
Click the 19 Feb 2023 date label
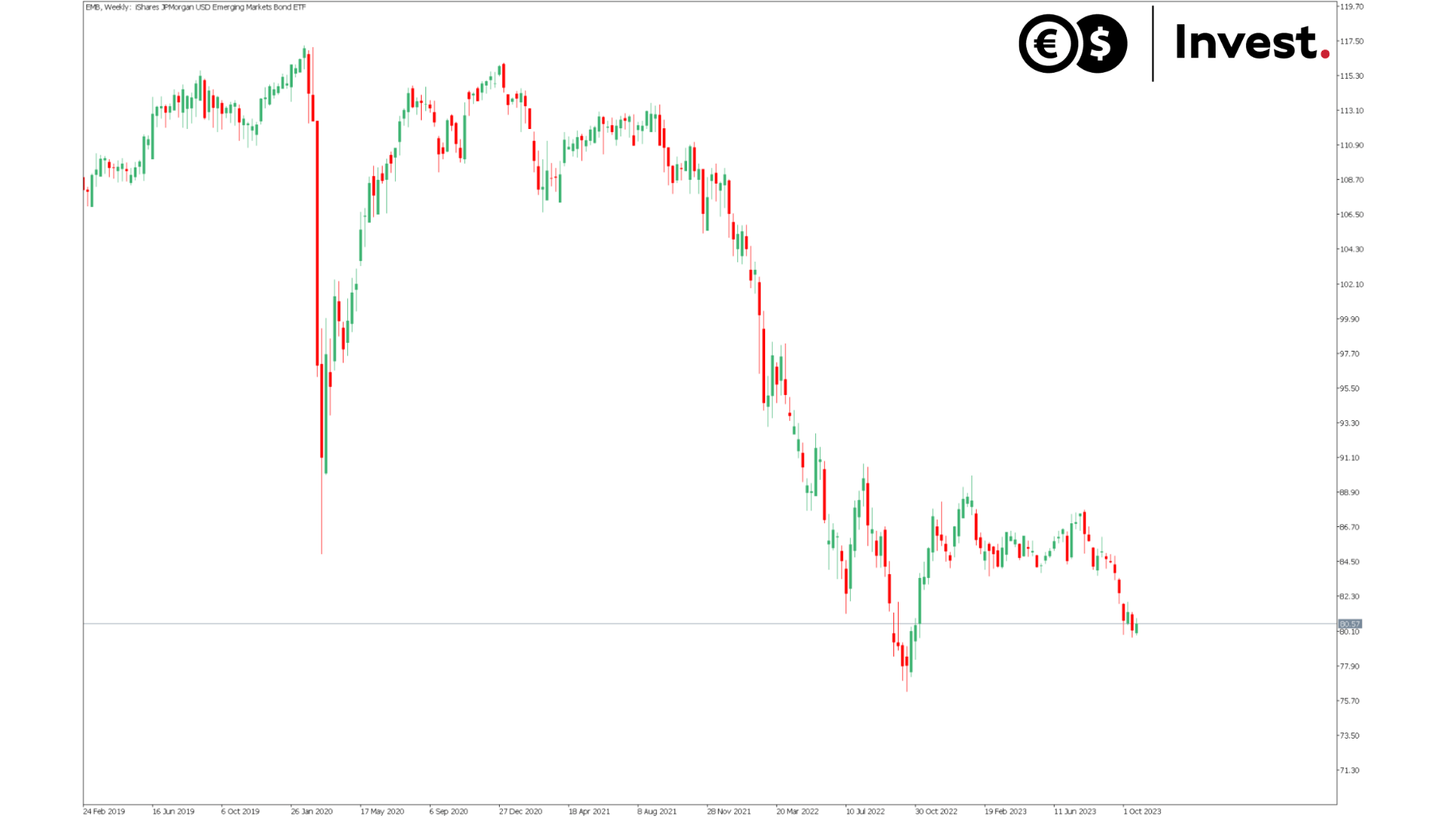(x=1006, y=811)
